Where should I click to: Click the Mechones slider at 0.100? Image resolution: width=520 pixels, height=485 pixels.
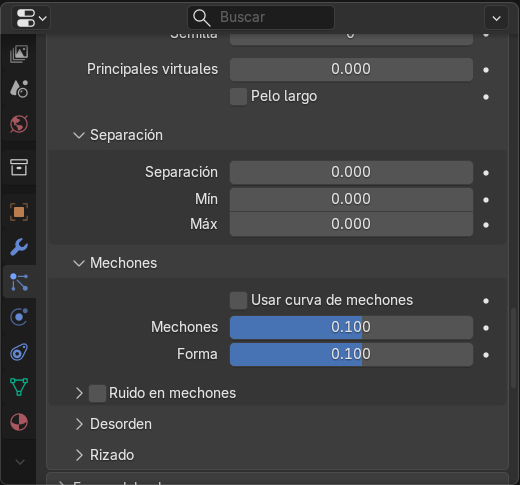pyautogui.click(x=351, y=328)
